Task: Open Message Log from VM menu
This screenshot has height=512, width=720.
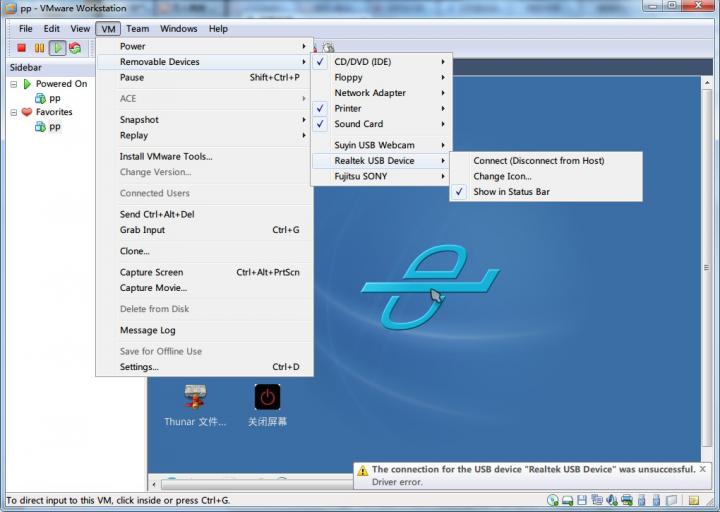Action: tap(205, 330)
